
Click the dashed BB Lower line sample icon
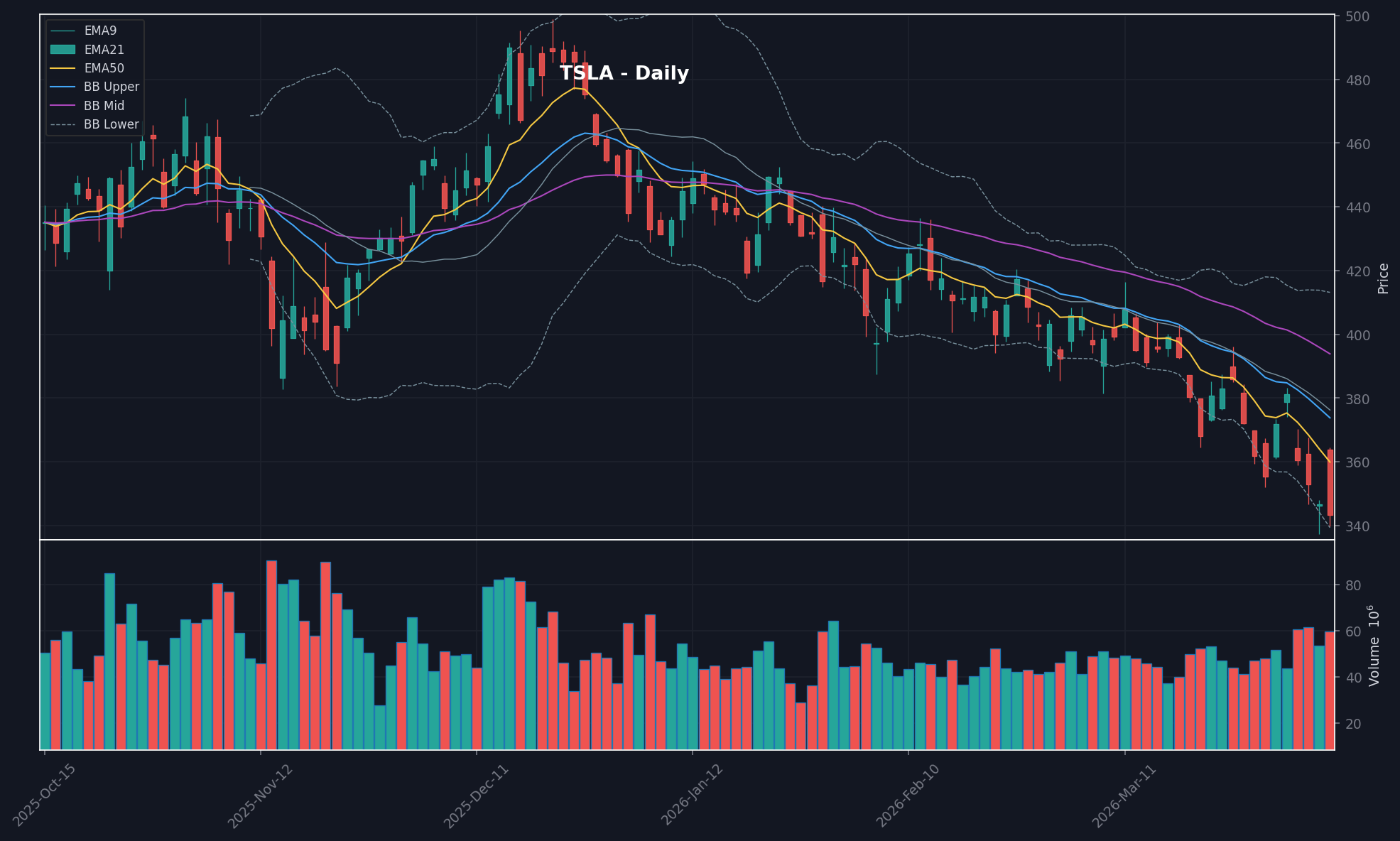tap(63, 124)
